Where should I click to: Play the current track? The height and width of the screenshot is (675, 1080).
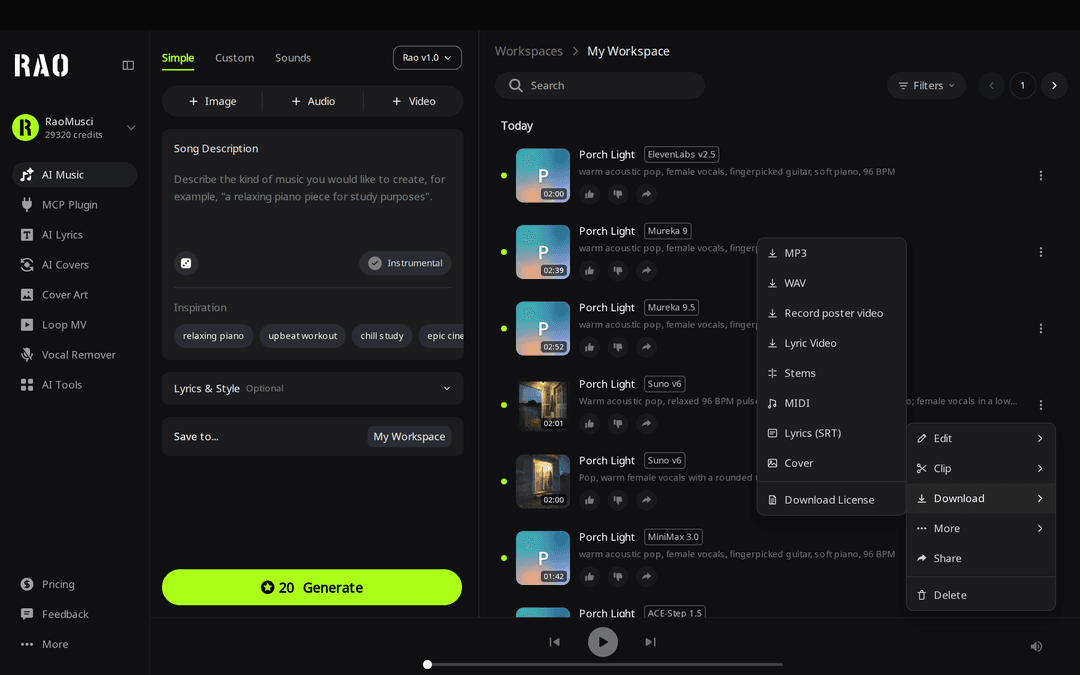[x=603, y=642]
